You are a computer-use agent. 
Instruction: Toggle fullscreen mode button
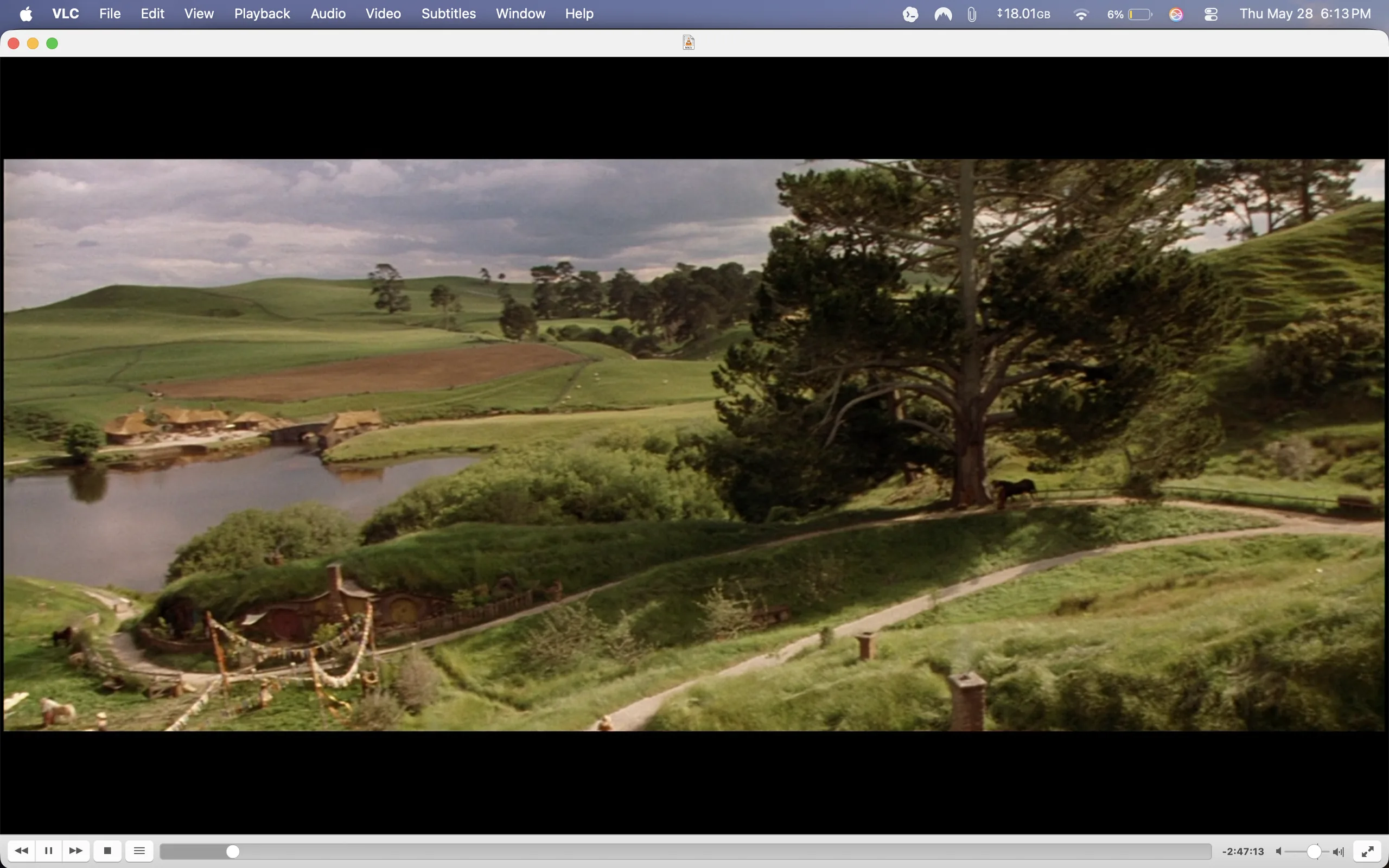[1368, 851]
